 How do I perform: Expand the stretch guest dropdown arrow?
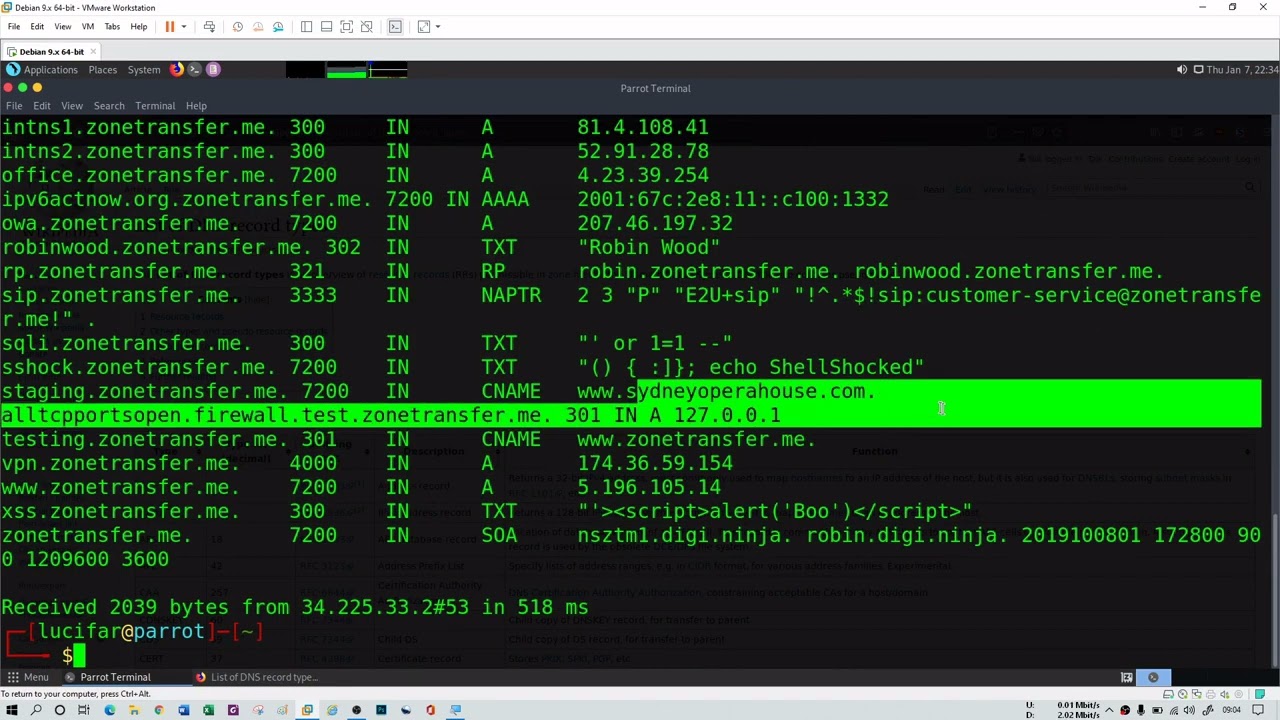[x=437, y=26]
